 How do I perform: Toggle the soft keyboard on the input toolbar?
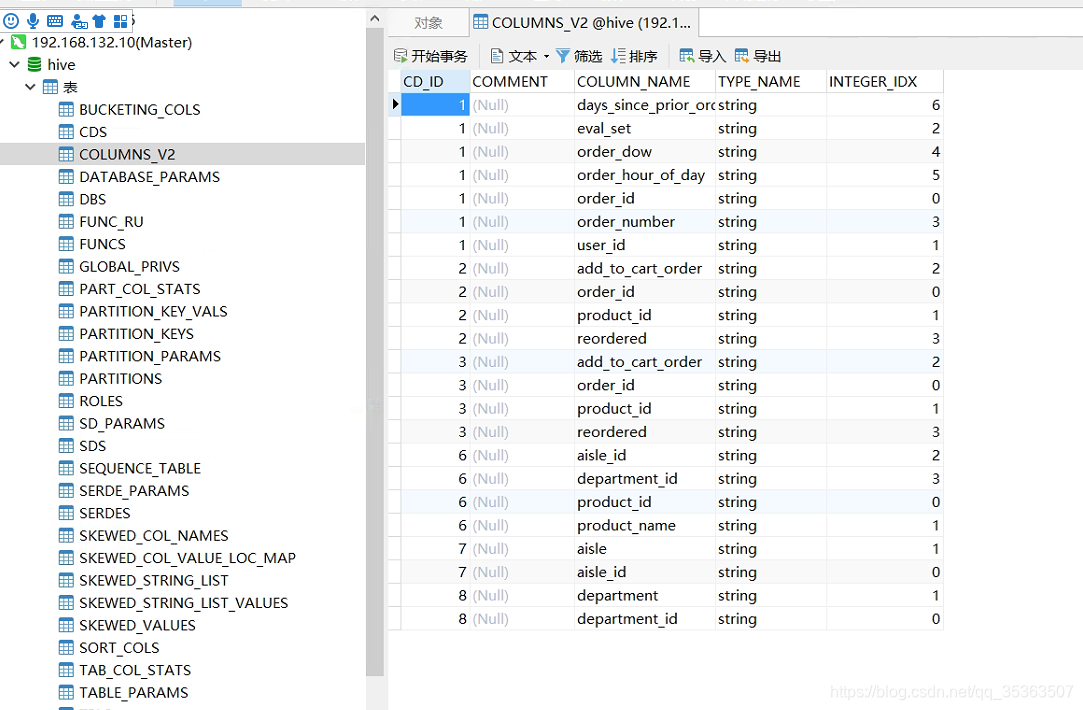pos(57,20)
